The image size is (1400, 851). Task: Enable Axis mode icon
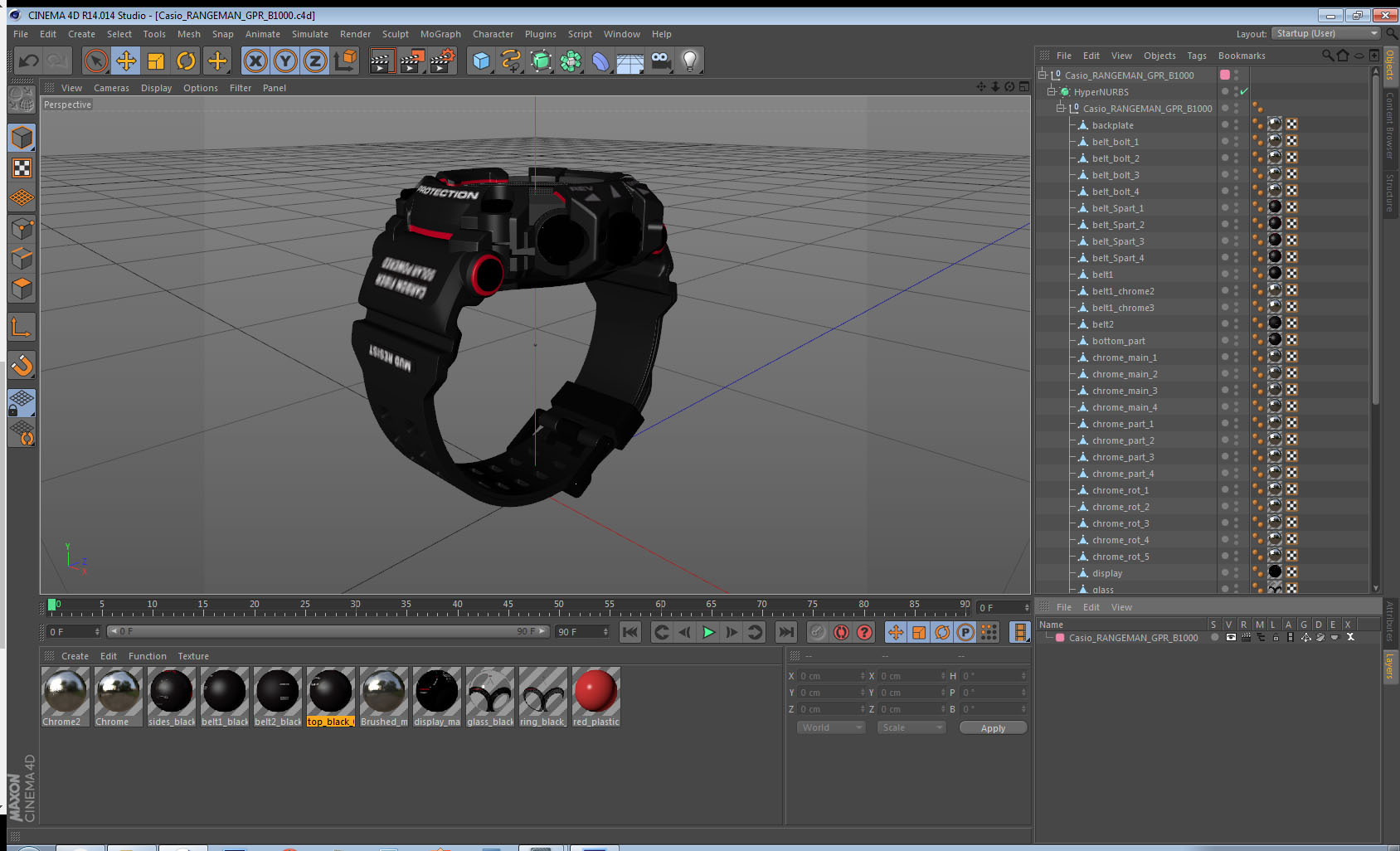pyautogui.click(x=22, y=328)
